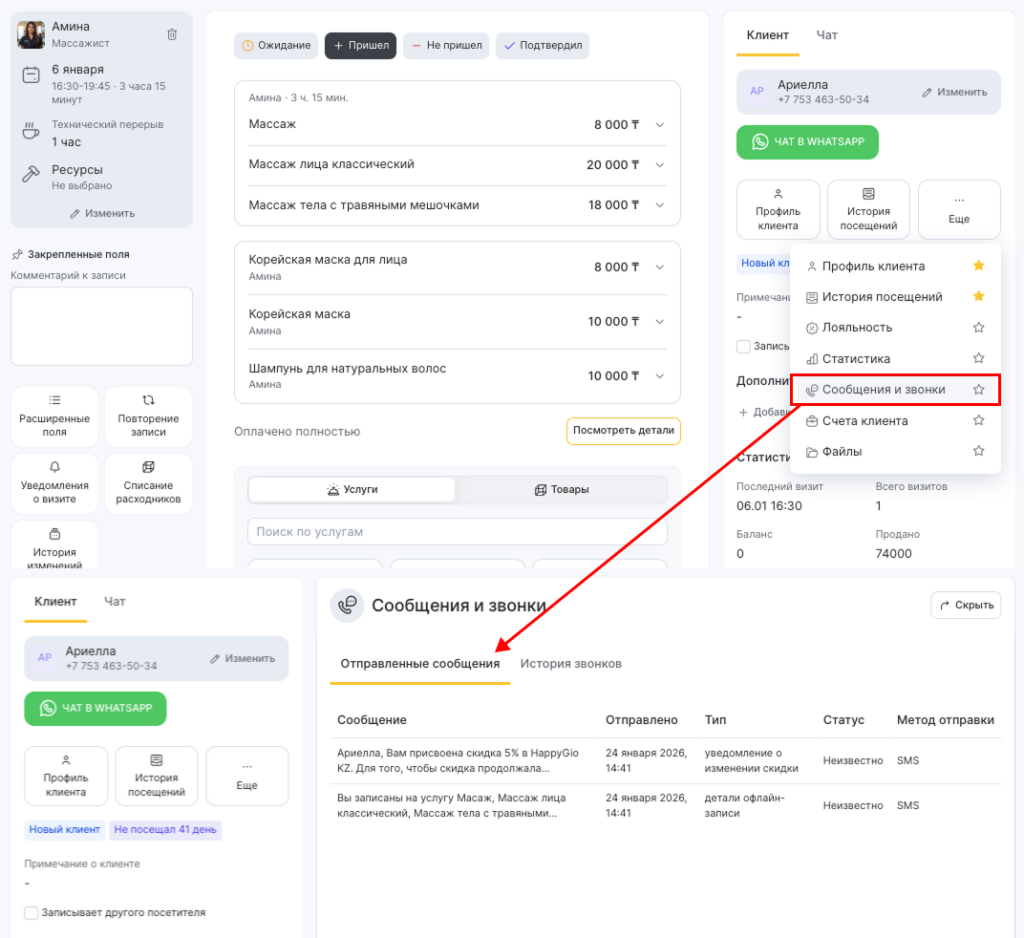Image resolution: width=1024 pixels, height=938 pixels.
Task: Click Повторение записи icon tile
Action: coord(148,417)
